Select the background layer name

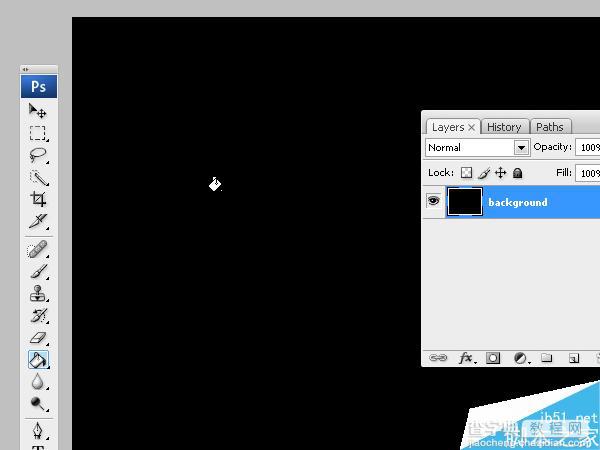(x=518, y=202)
